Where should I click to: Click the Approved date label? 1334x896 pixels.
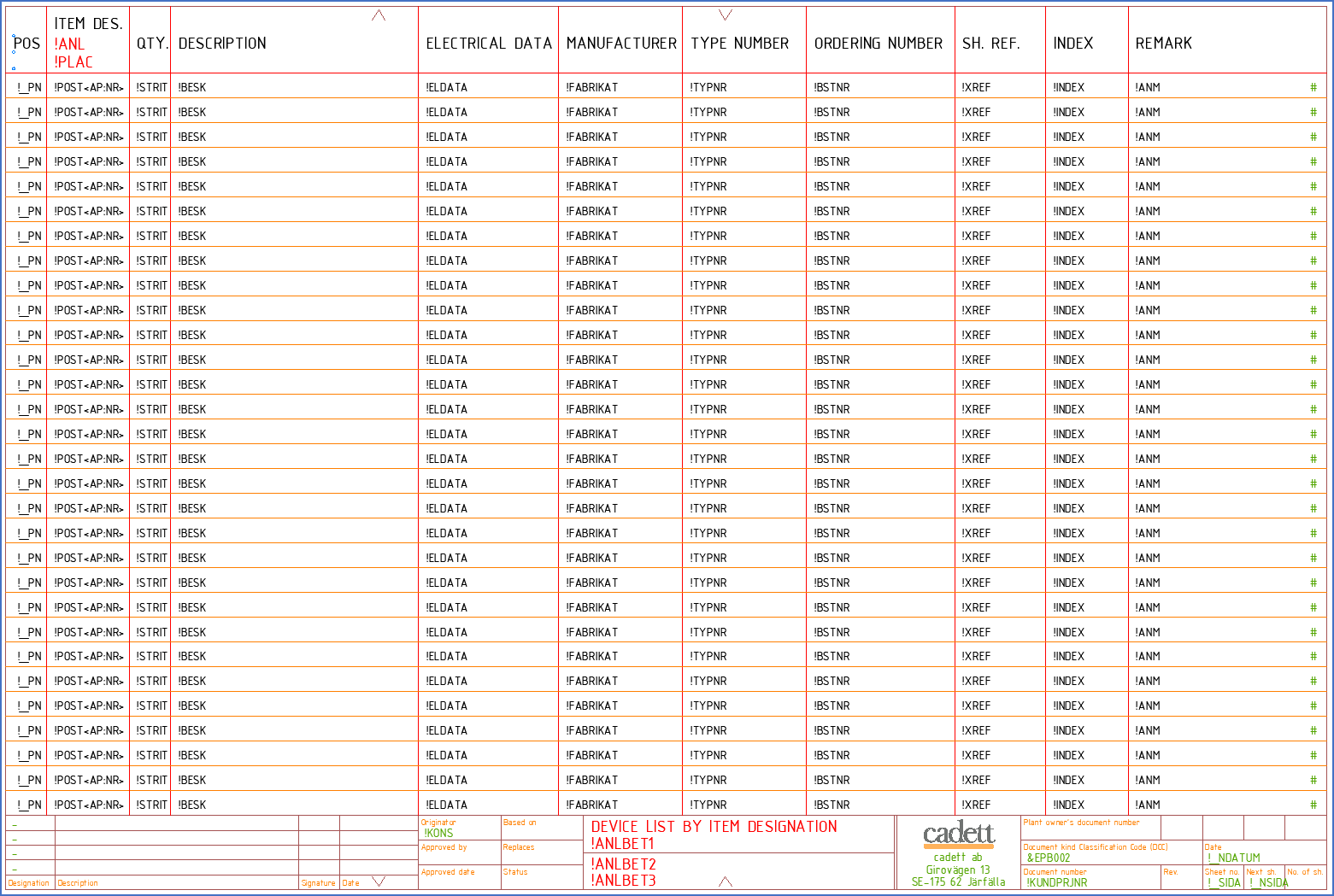click(x=448, y=872)
